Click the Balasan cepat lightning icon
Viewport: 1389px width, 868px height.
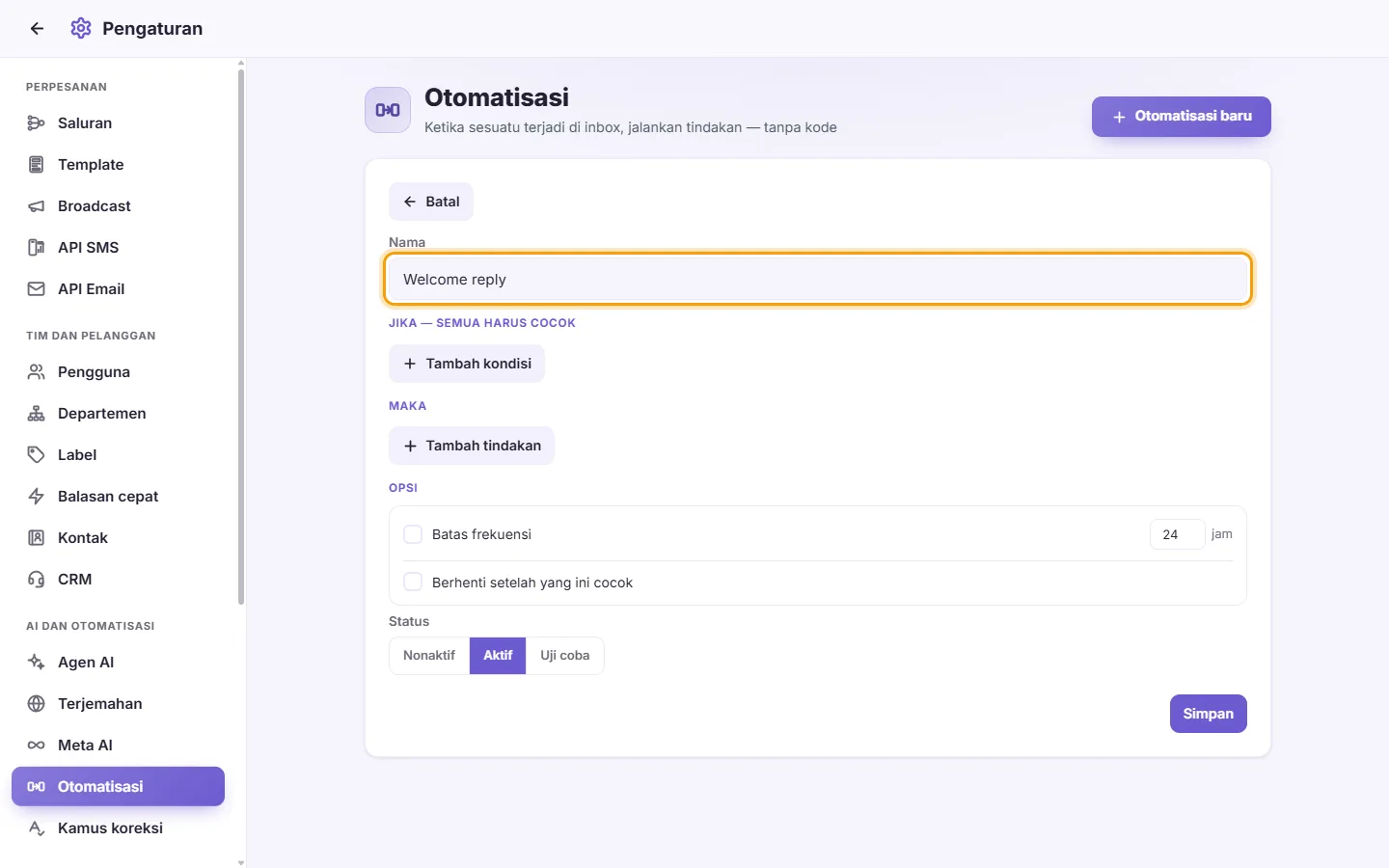(x=37, y=497)
